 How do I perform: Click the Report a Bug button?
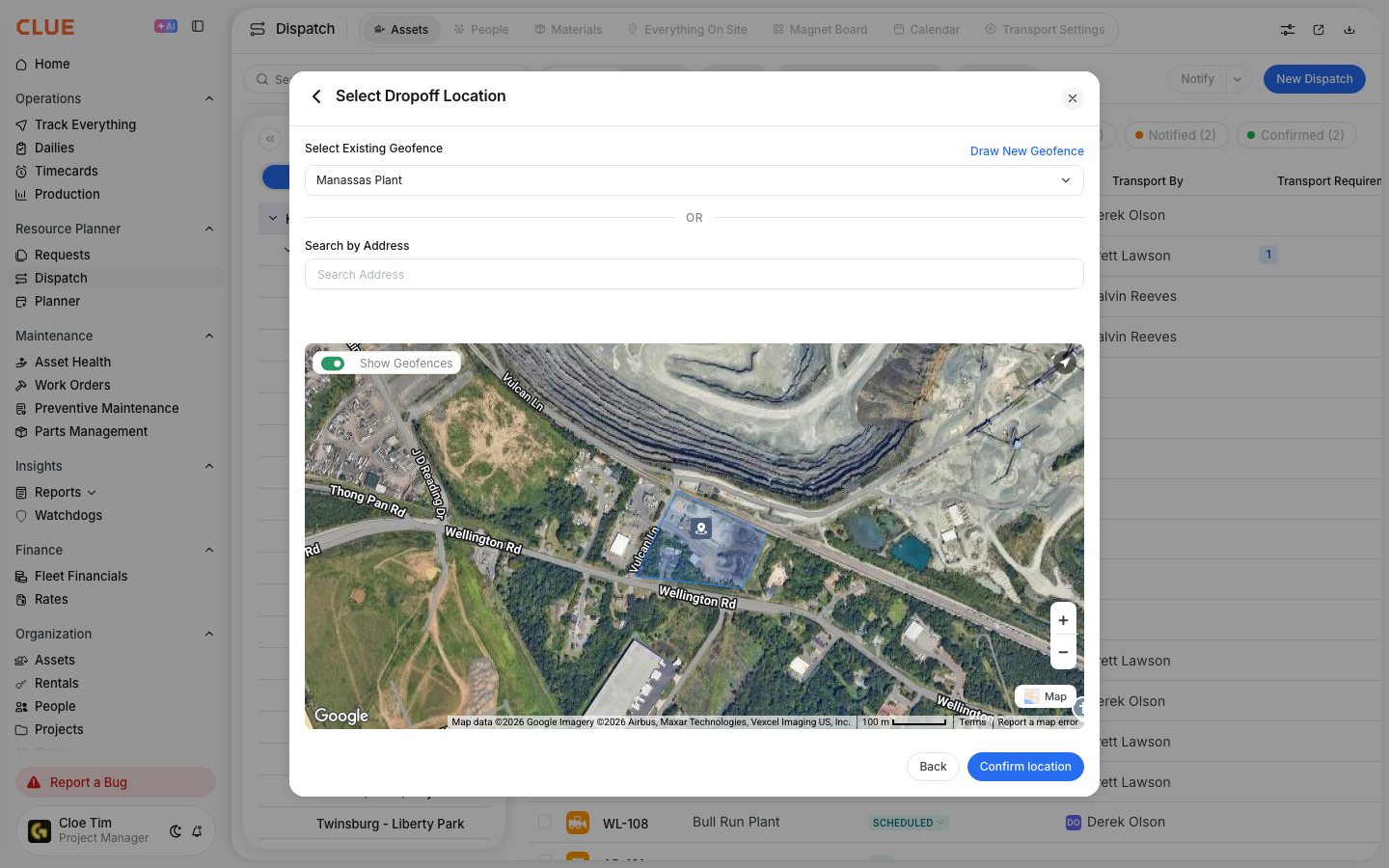[116, 782]
